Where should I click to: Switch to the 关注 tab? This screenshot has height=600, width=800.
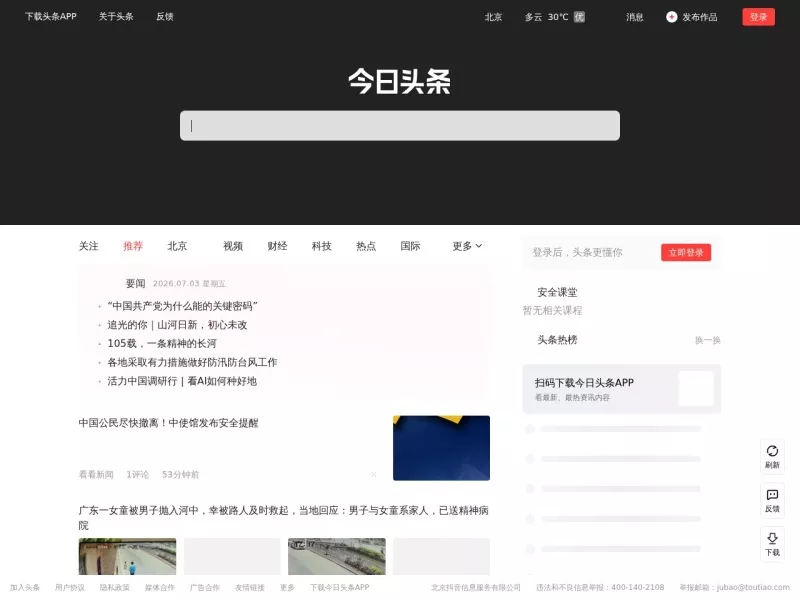(x=88, y=246)
